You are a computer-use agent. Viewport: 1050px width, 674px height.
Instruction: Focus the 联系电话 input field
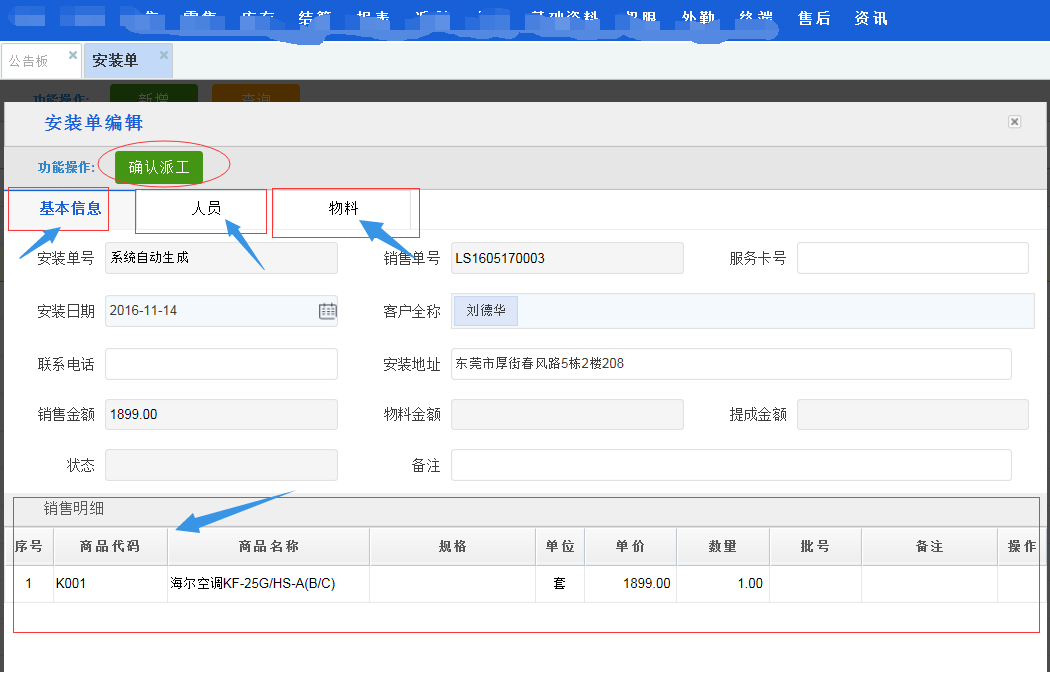[221, 364]
